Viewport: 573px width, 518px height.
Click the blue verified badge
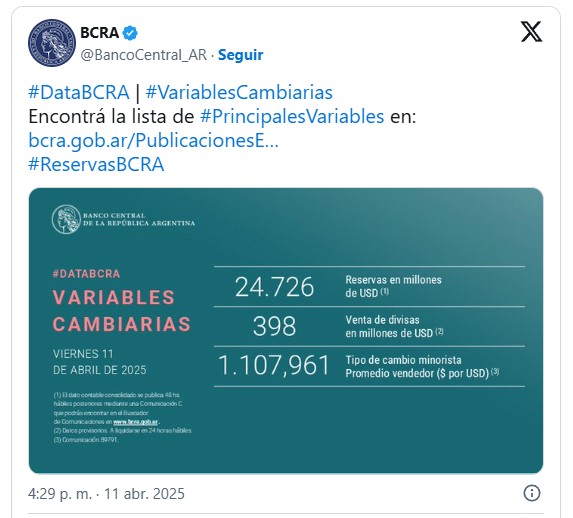[130, 33]
